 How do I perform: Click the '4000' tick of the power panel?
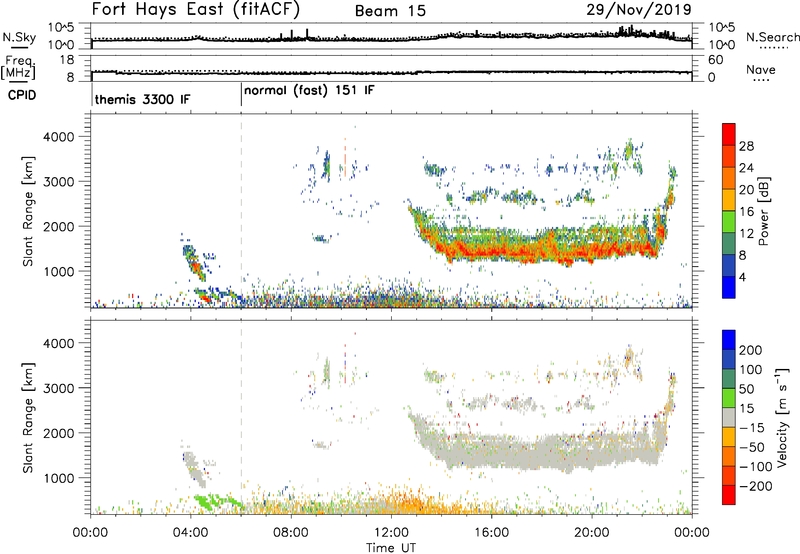pyautogui.click(x=59, y=137)
